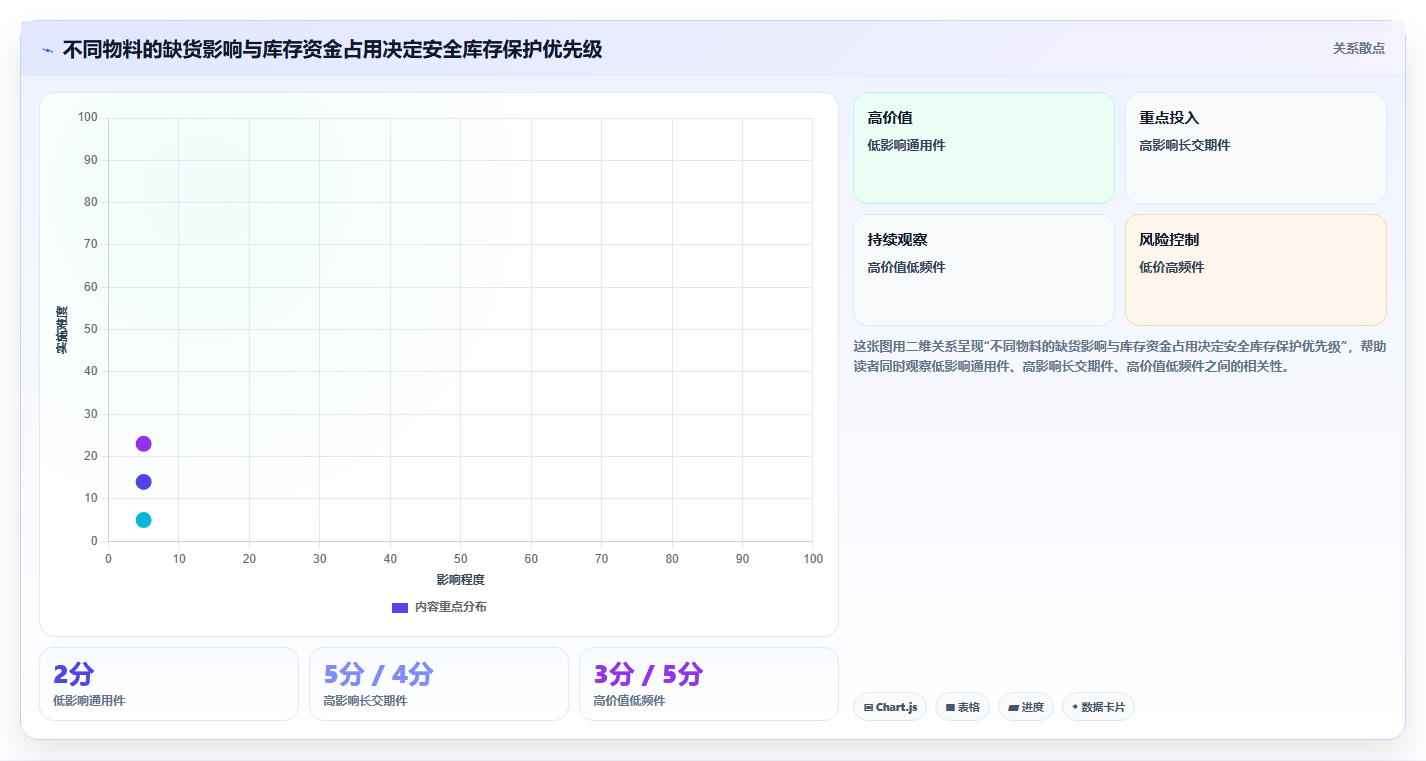This screenshot has width=1426, height=761.
Task: Click the indigo scatter point near 14
Action: pyautogui.click(x=143, y=482)
